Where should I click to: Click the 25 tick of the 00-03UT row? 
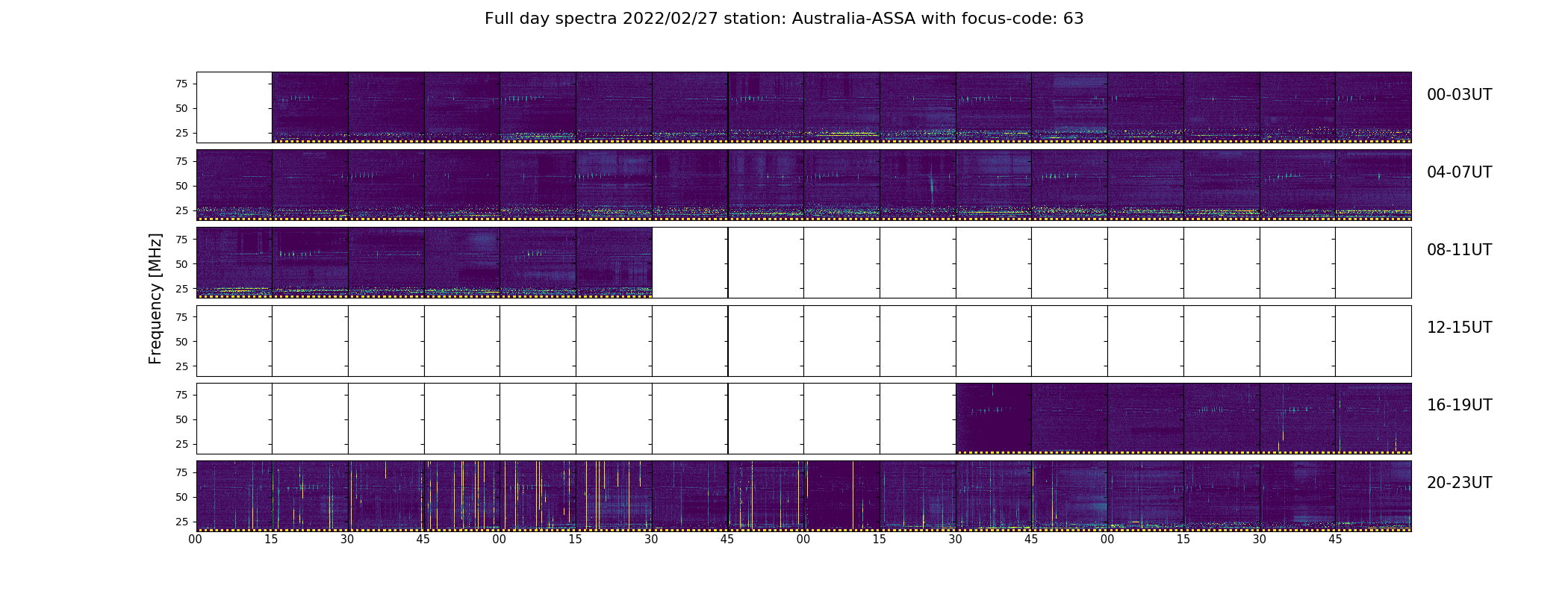pyautogui.click(x=181, y=133)
